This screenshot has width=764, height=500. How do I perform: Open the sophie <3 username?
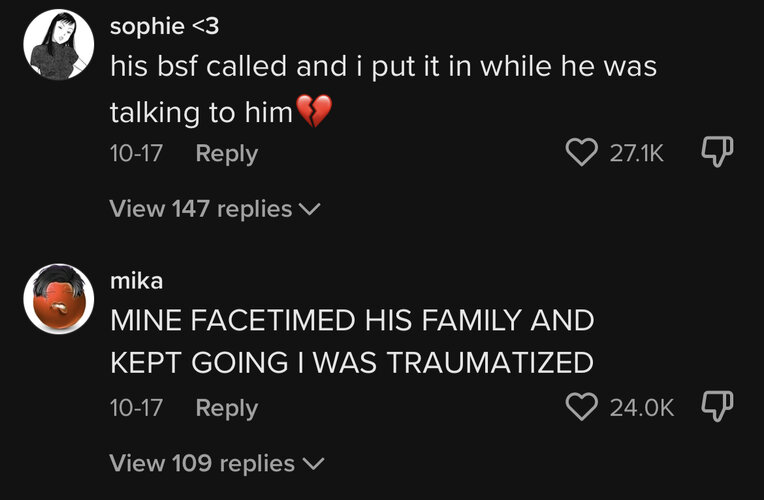(x=164, y=26)
